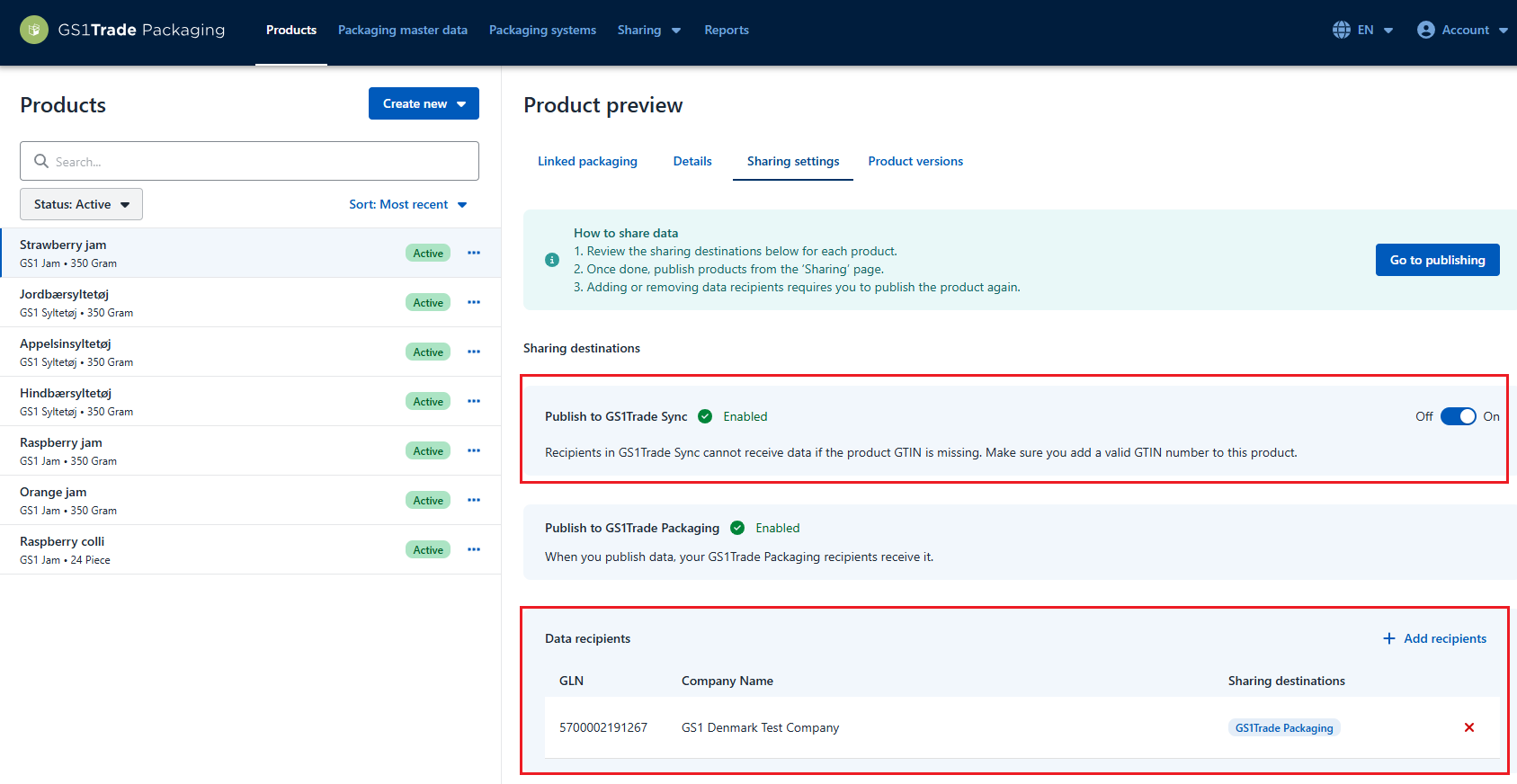
Task: Expand the Sharing menu in the navbar
Action: (649, 30)
